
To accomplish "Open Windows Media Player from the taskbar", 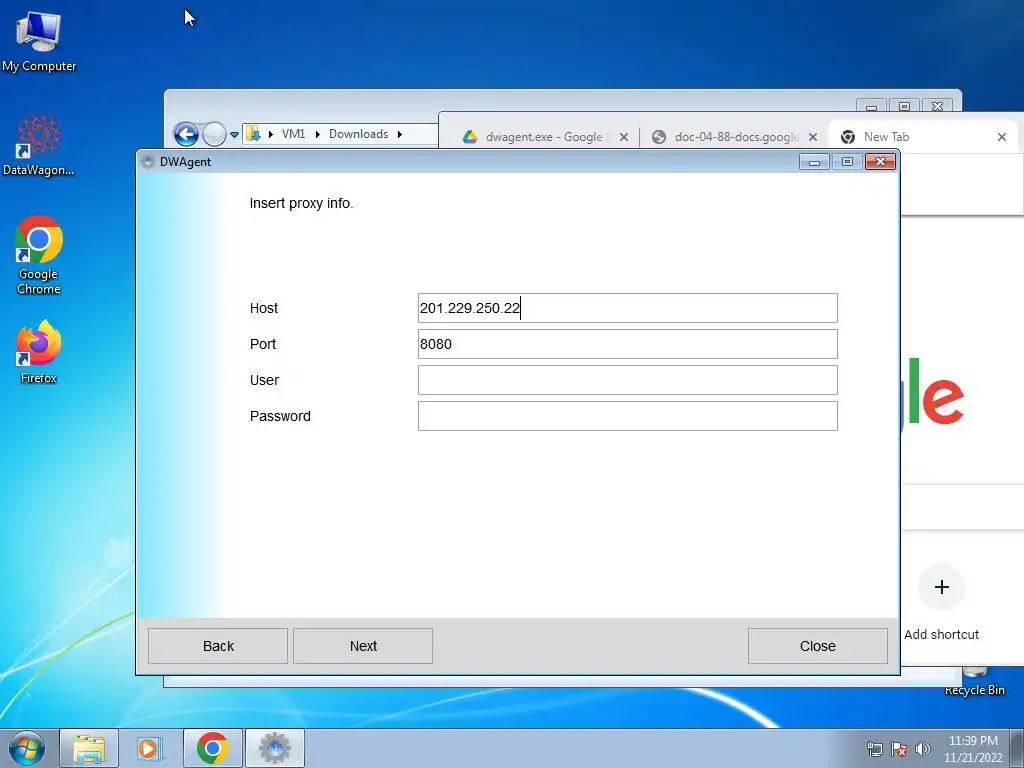I will tap(150, 748).
